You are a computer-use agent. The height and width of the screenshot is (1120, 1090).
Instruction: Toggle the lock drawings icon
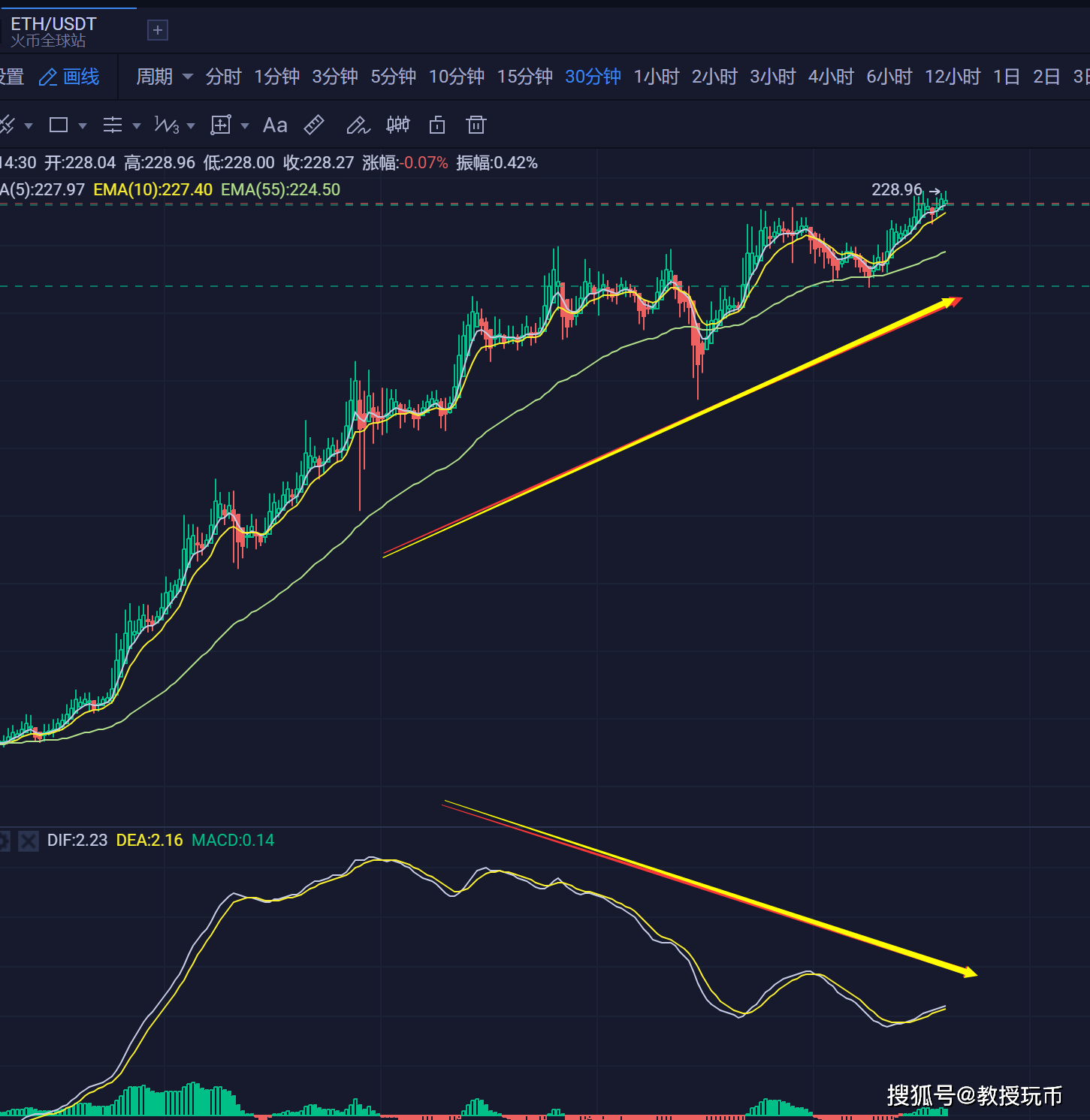[x=437, y=125]
